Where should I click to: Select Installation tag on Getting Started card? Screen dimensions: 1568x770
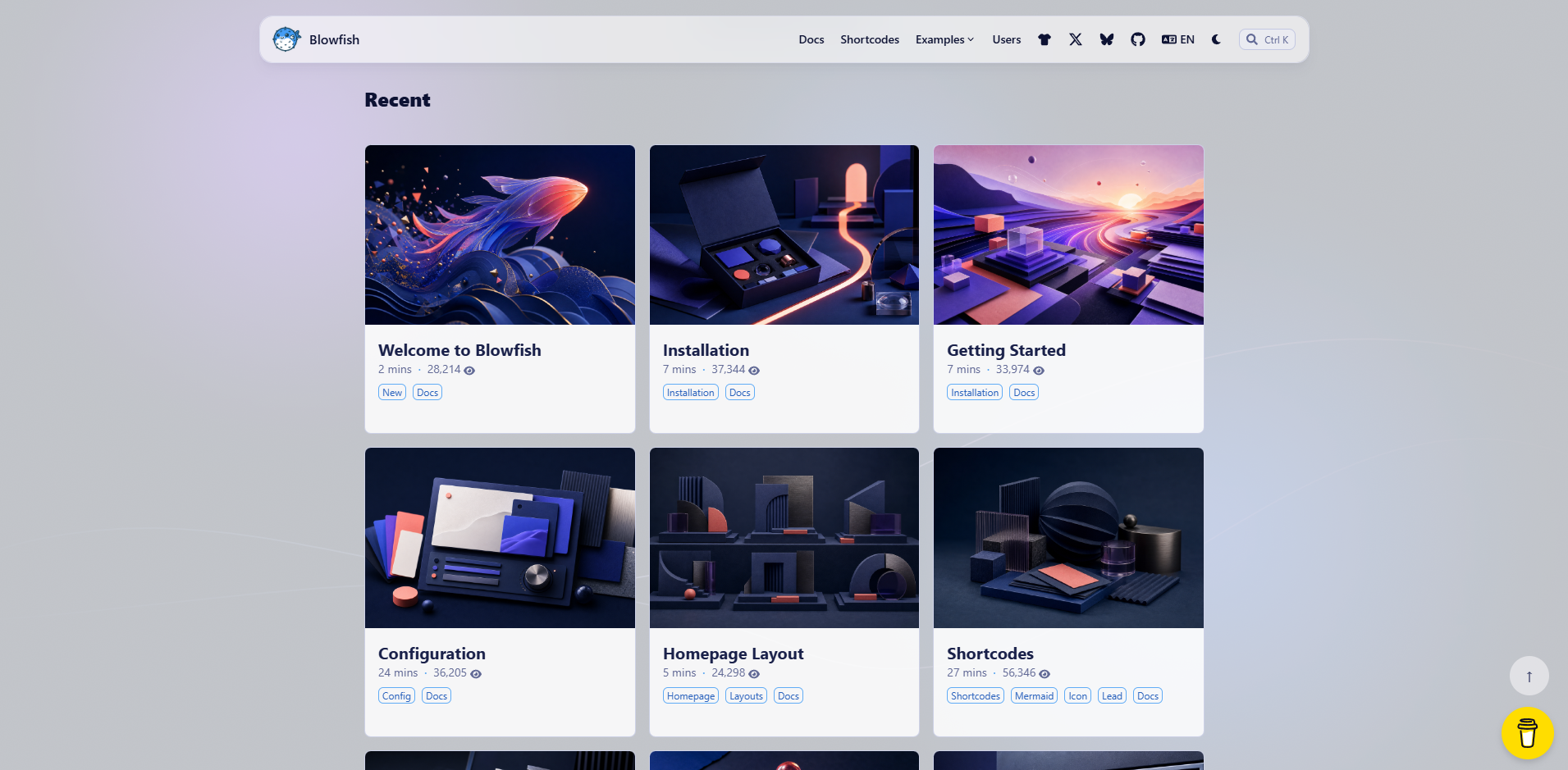(975, 393)
